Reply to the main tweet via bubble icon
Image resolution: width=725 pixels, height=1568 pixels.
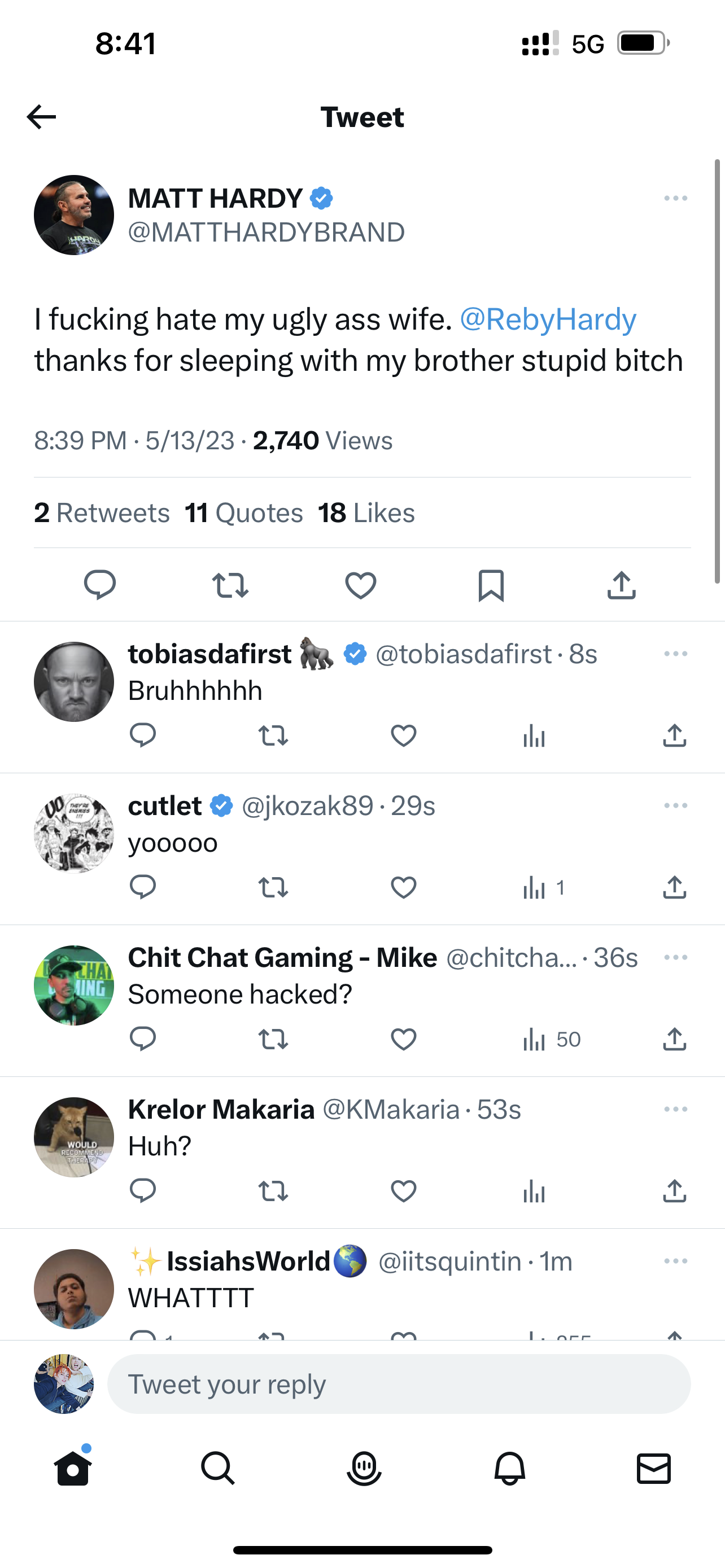coord(100,585)
